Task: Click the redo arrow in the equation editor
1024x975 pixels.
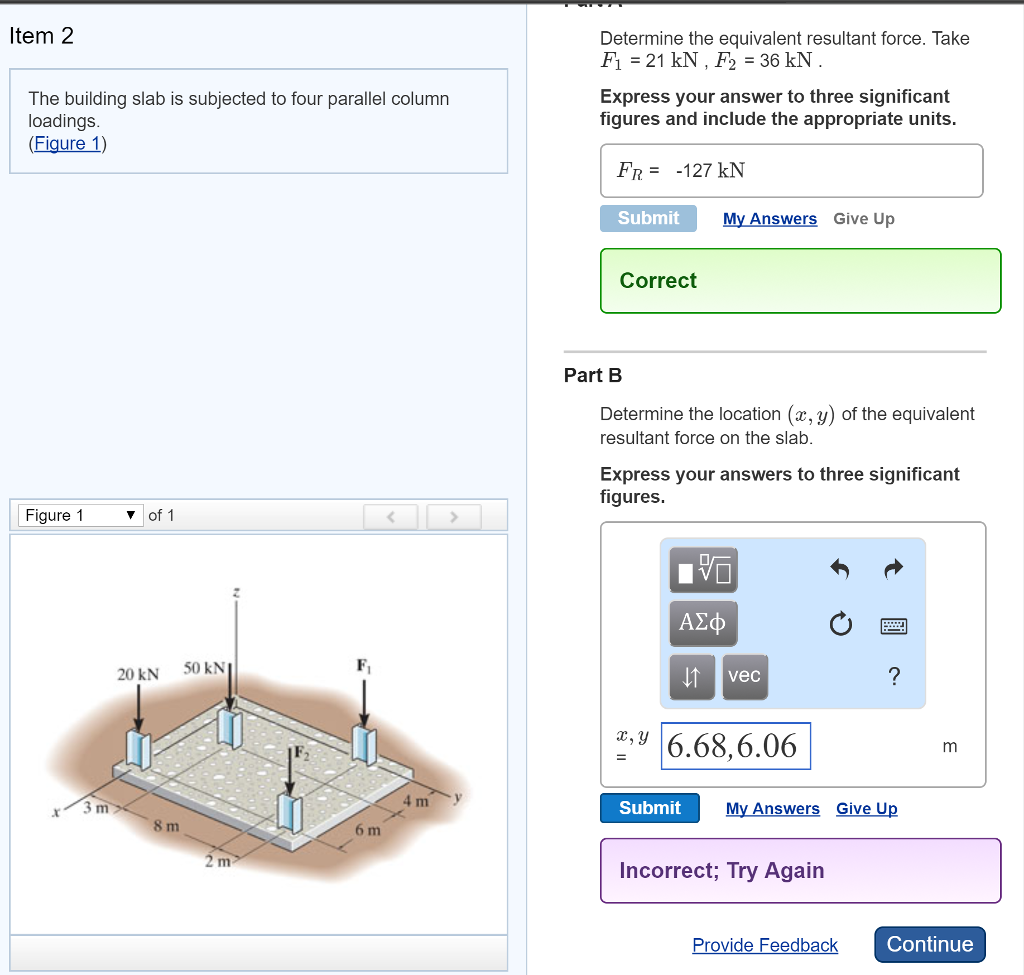Action: (x=892, y=569)
